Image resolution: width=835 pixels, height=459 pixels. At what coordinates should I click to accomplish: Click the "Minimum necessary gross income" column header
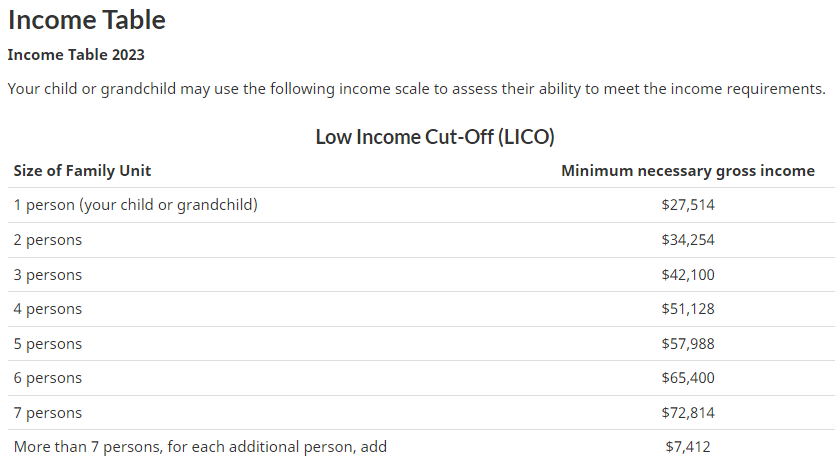(687, 171)
